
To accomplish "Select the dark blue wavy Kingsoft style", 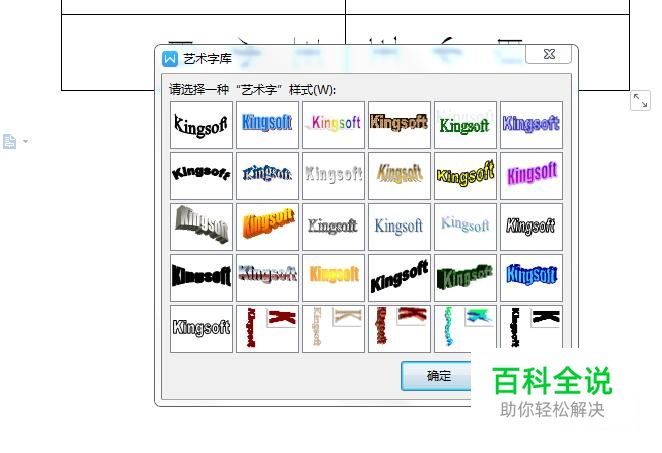I will pyautogui.click(x=267, y=176).
